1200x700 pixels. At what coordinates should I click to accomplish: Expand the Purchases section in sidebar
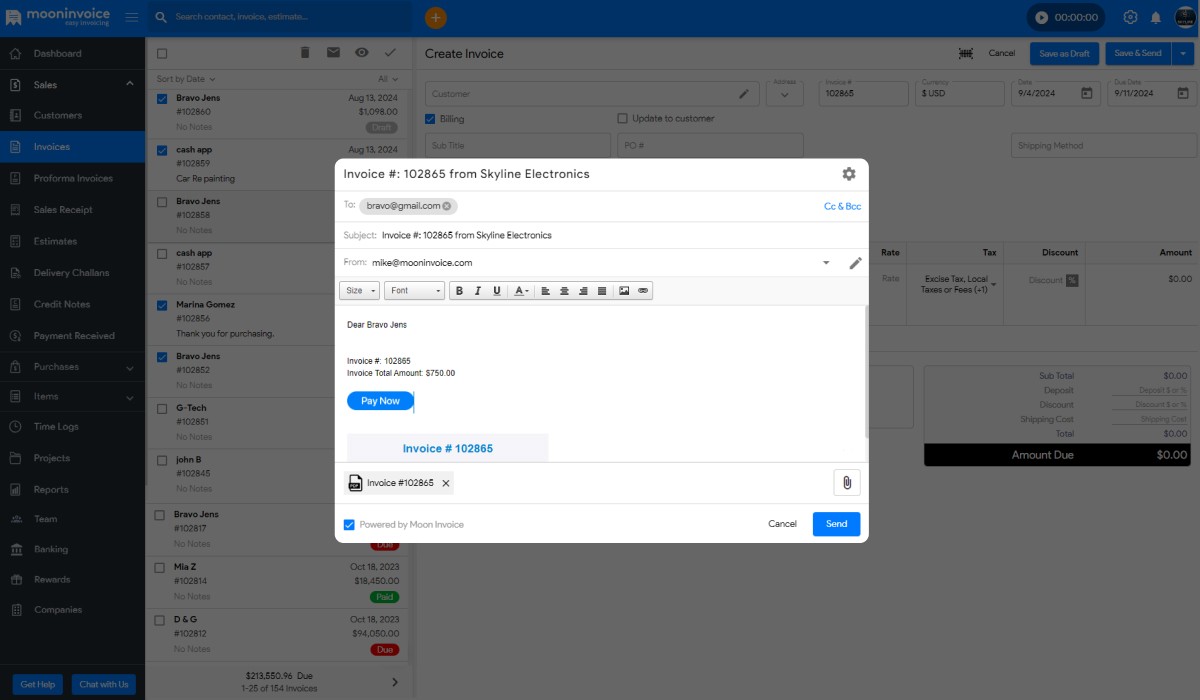[x=129, y=367]
